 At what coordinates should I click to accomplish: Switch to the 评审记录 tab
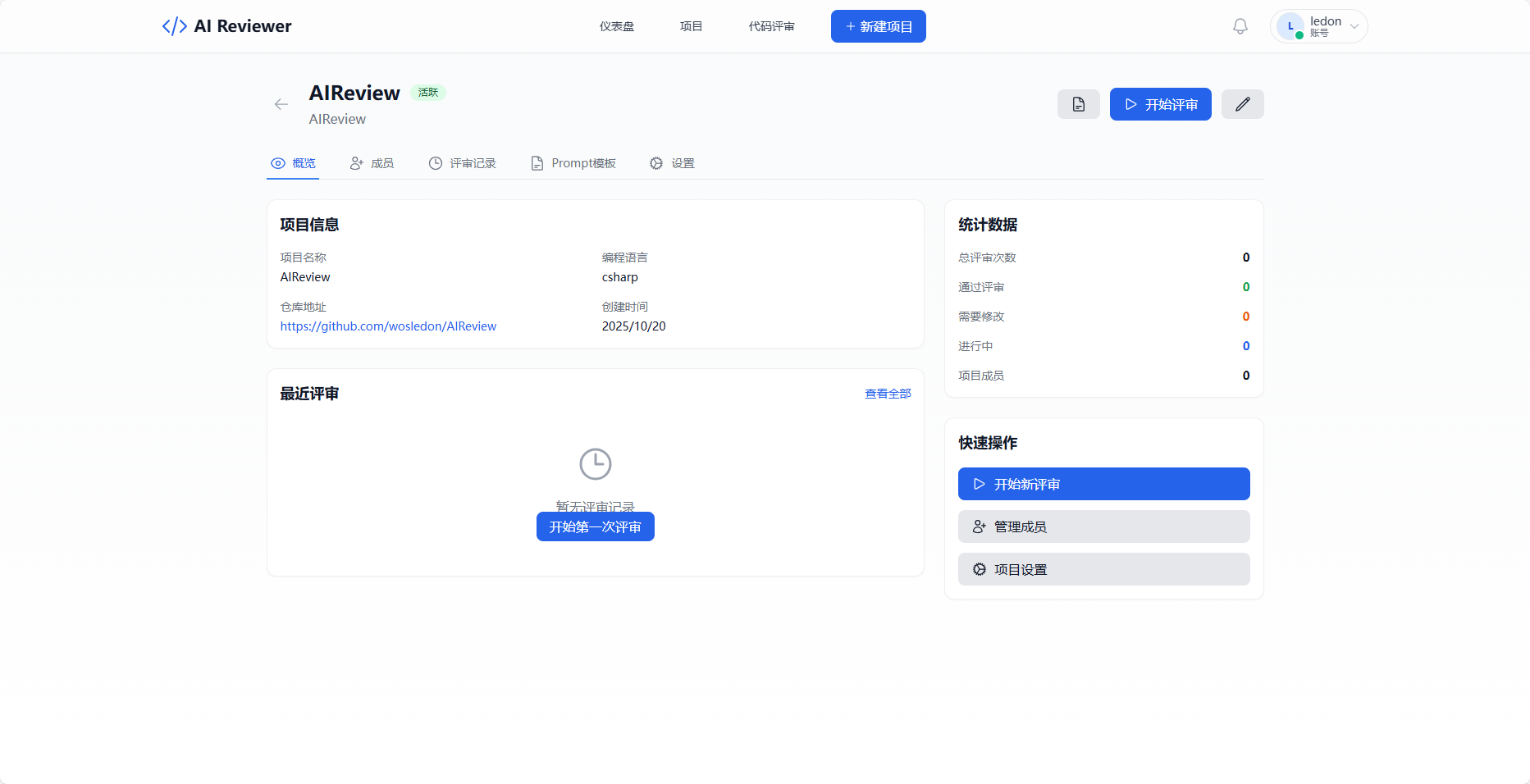[463, 163]
